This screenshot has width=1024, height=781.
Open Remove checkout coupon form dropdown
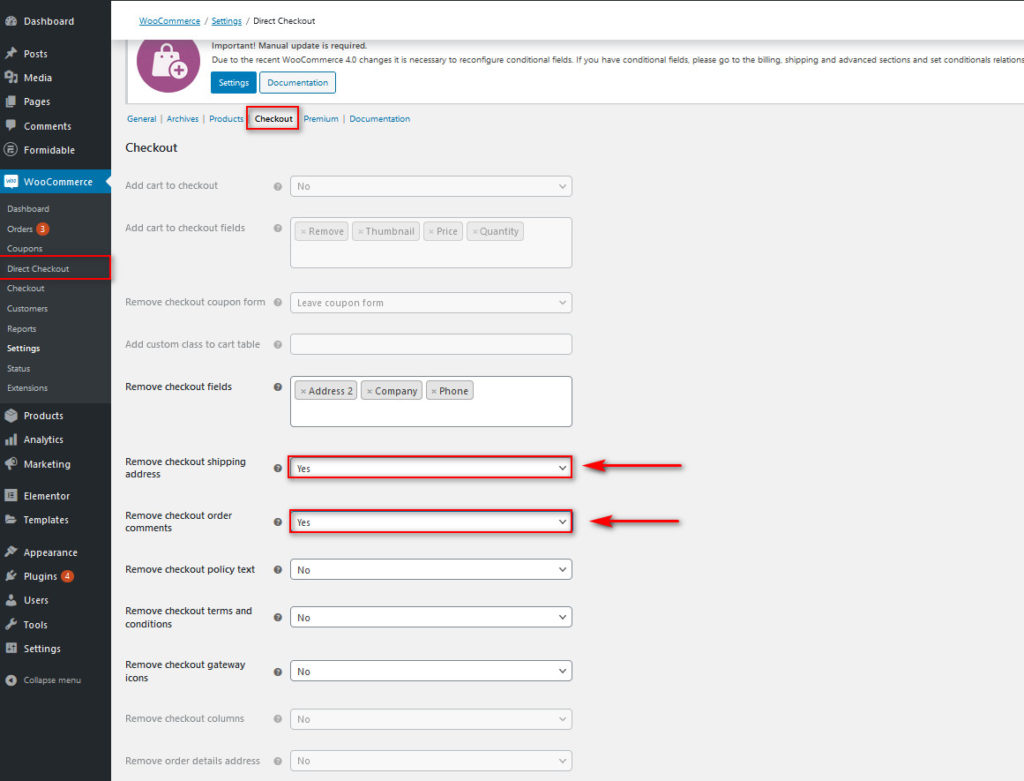tap(431, 302)
